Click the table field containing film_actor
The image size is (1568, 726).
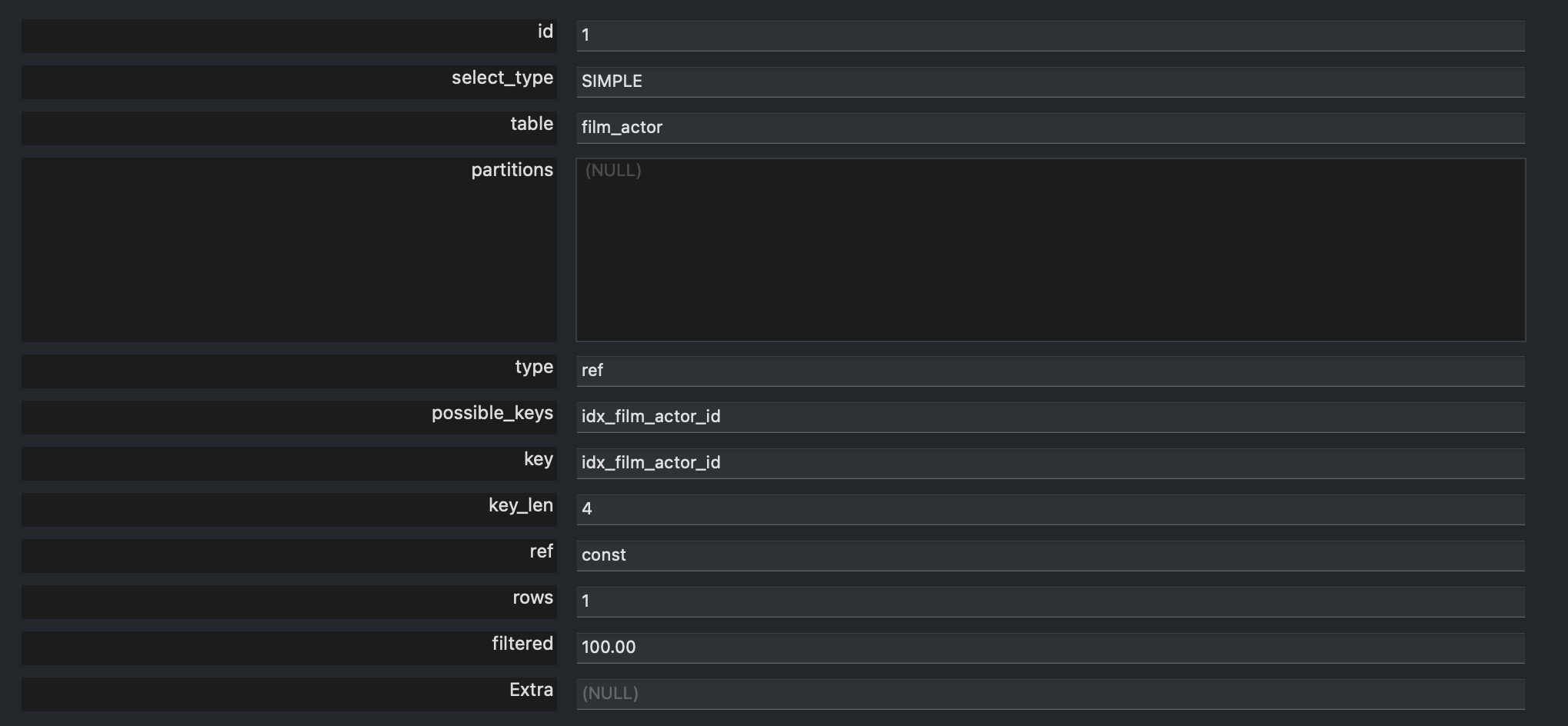pos(1050,128)
